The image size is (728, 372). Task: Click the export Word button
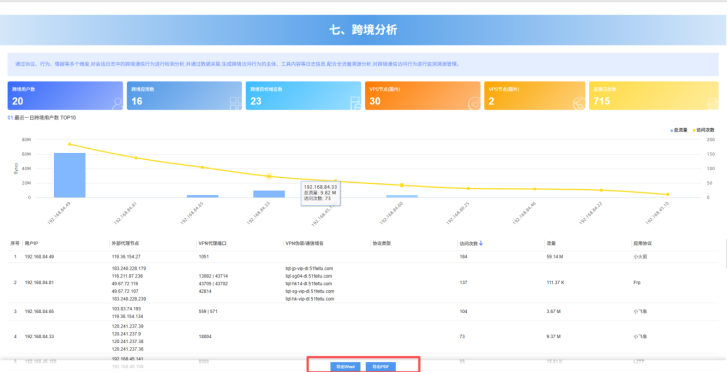point(345,367)
